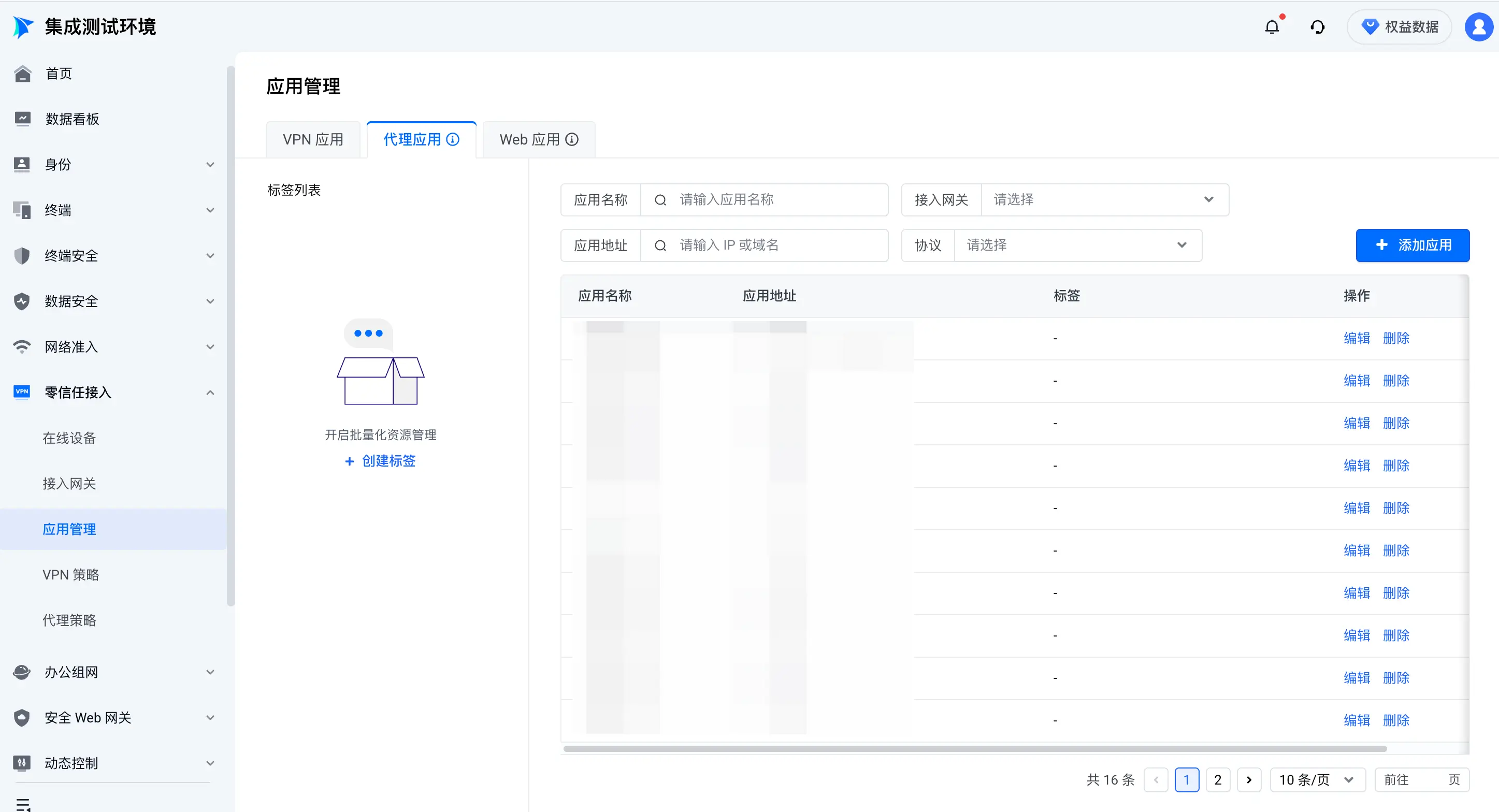Click the next page arrow
This screenshot has height=812, width=1499.
click(1249, 779)
